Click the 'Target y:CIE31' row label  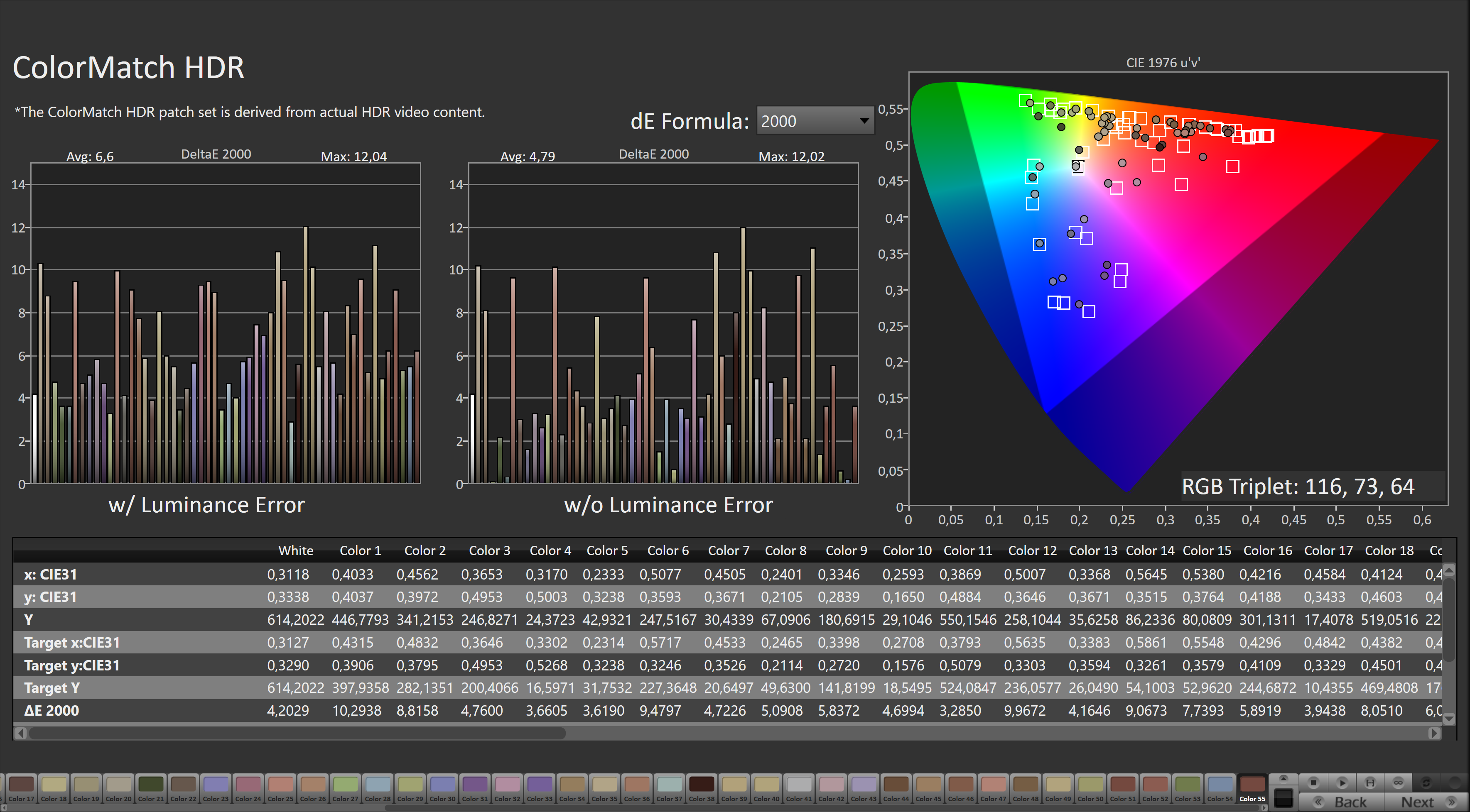[x=72, y=665]
